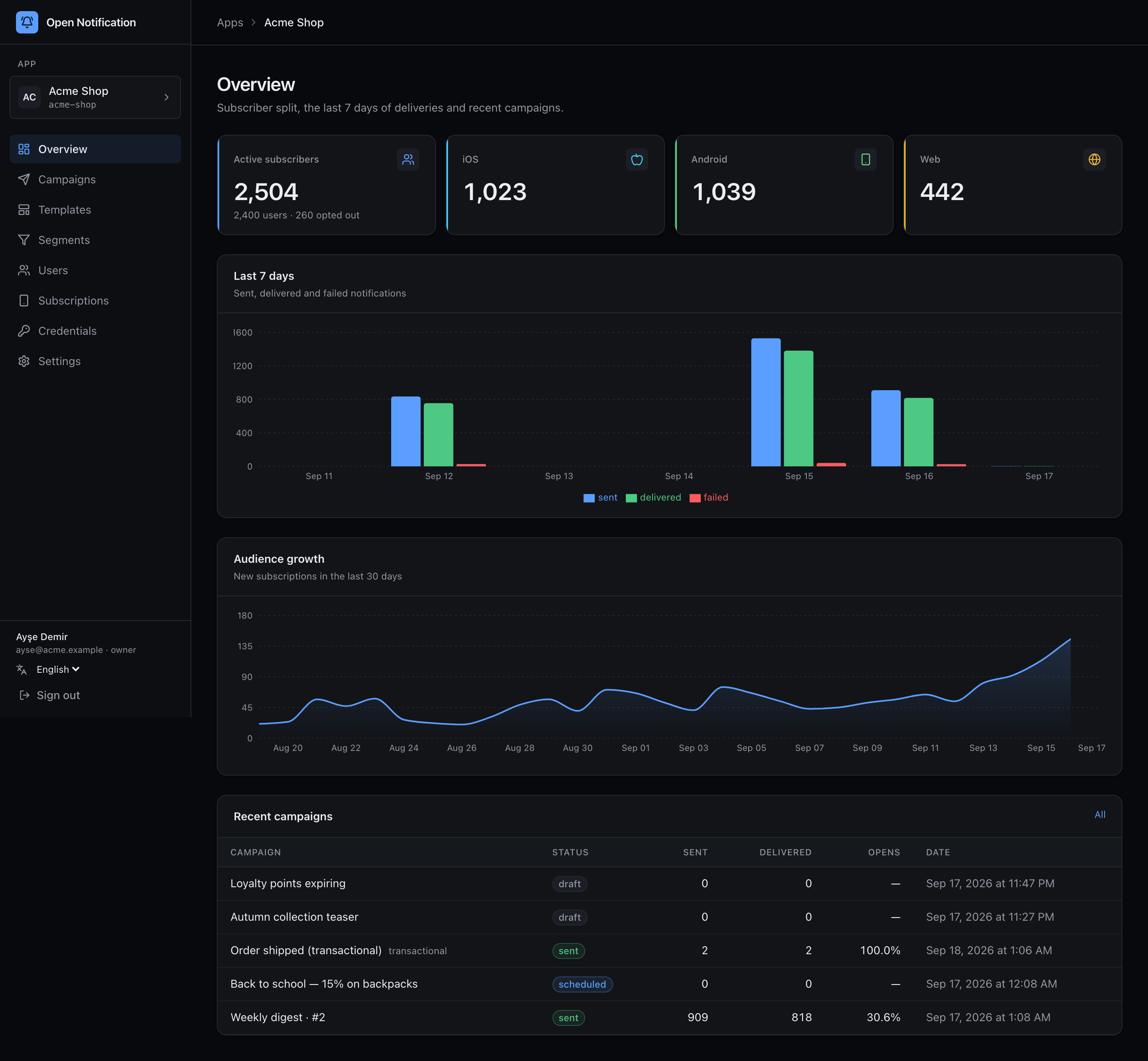This screenshot has height=1061, width=1148.
Task: Click the green delivered bar for Sep 12
Action: point(438,434)
